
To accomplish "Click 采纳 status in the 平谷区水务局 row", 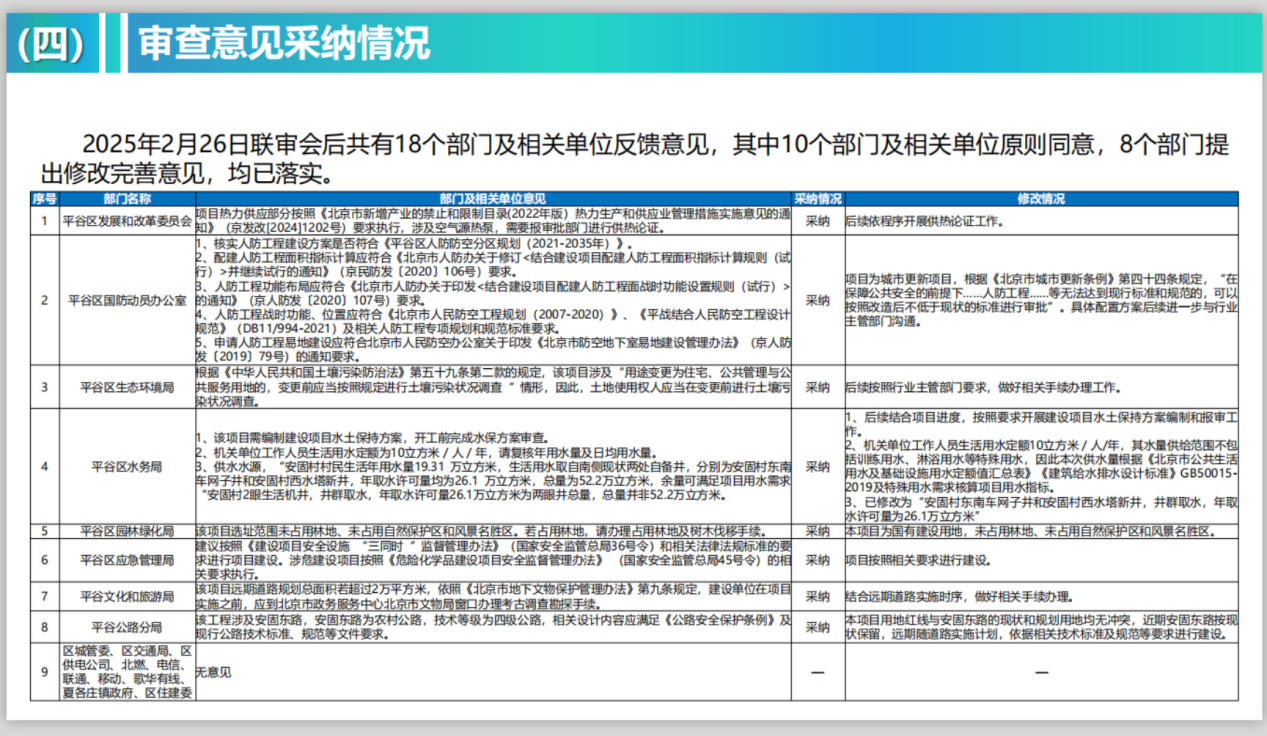I will (x=817, y=466).
